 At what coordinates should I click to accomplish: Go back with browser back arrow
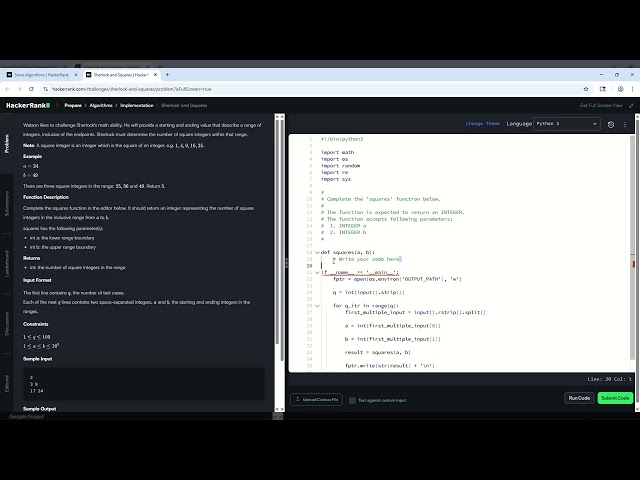pos(7,89)
